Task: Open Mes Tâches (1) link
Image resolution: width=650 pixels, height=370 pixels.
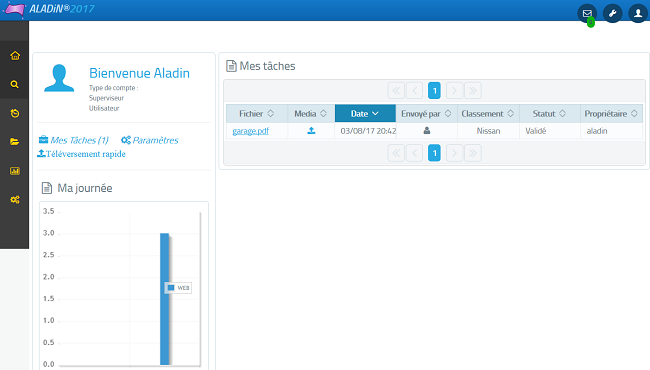Action: click(74, 140)
